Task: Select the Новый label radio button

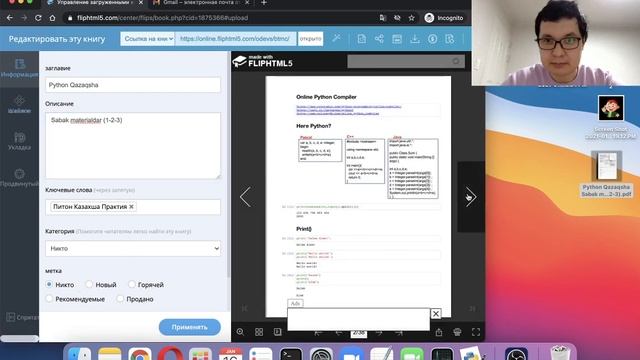Action: point(89,284)
